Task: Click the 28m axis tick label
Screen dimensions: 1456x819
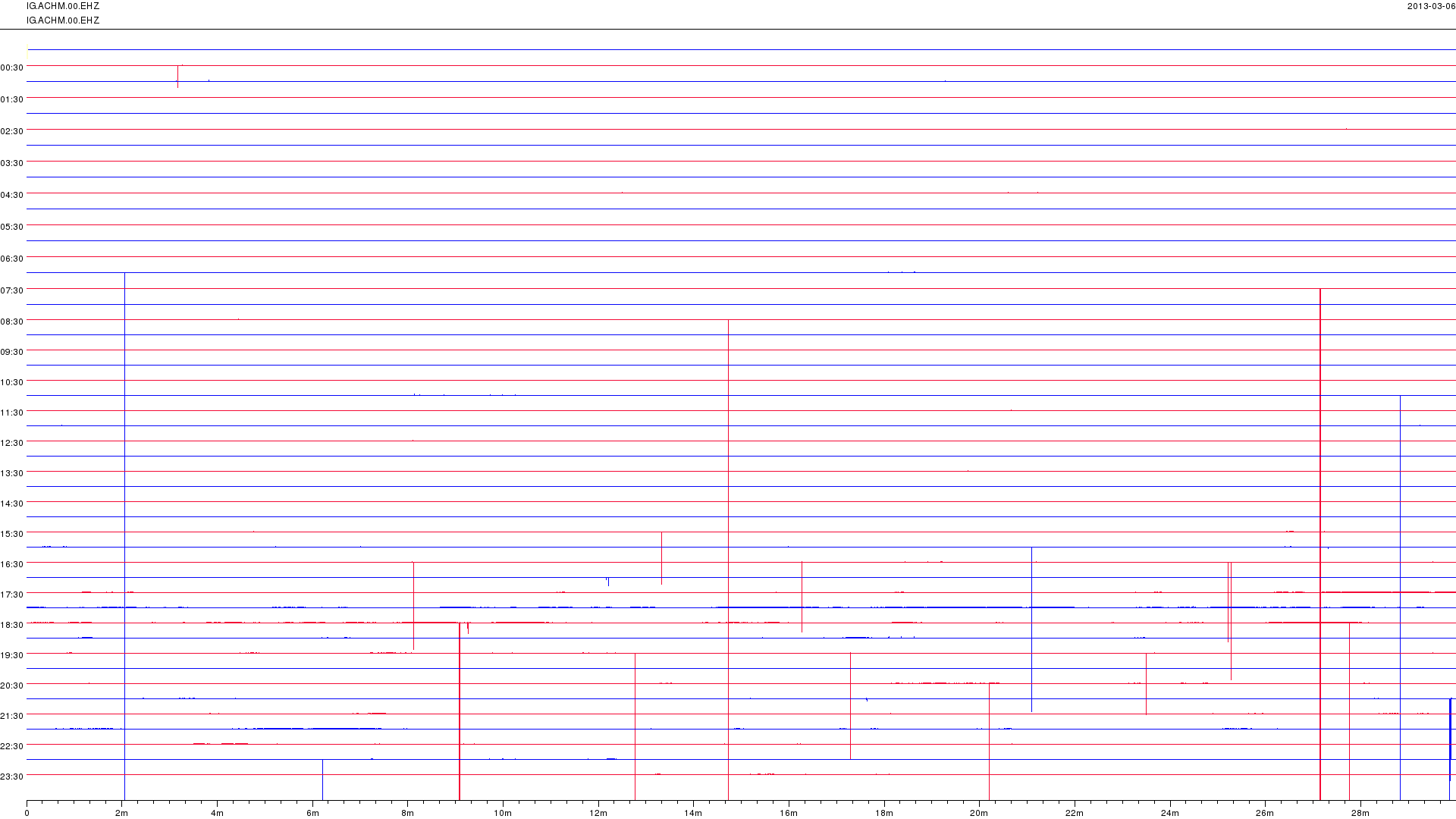Action: pos(1360,814)
